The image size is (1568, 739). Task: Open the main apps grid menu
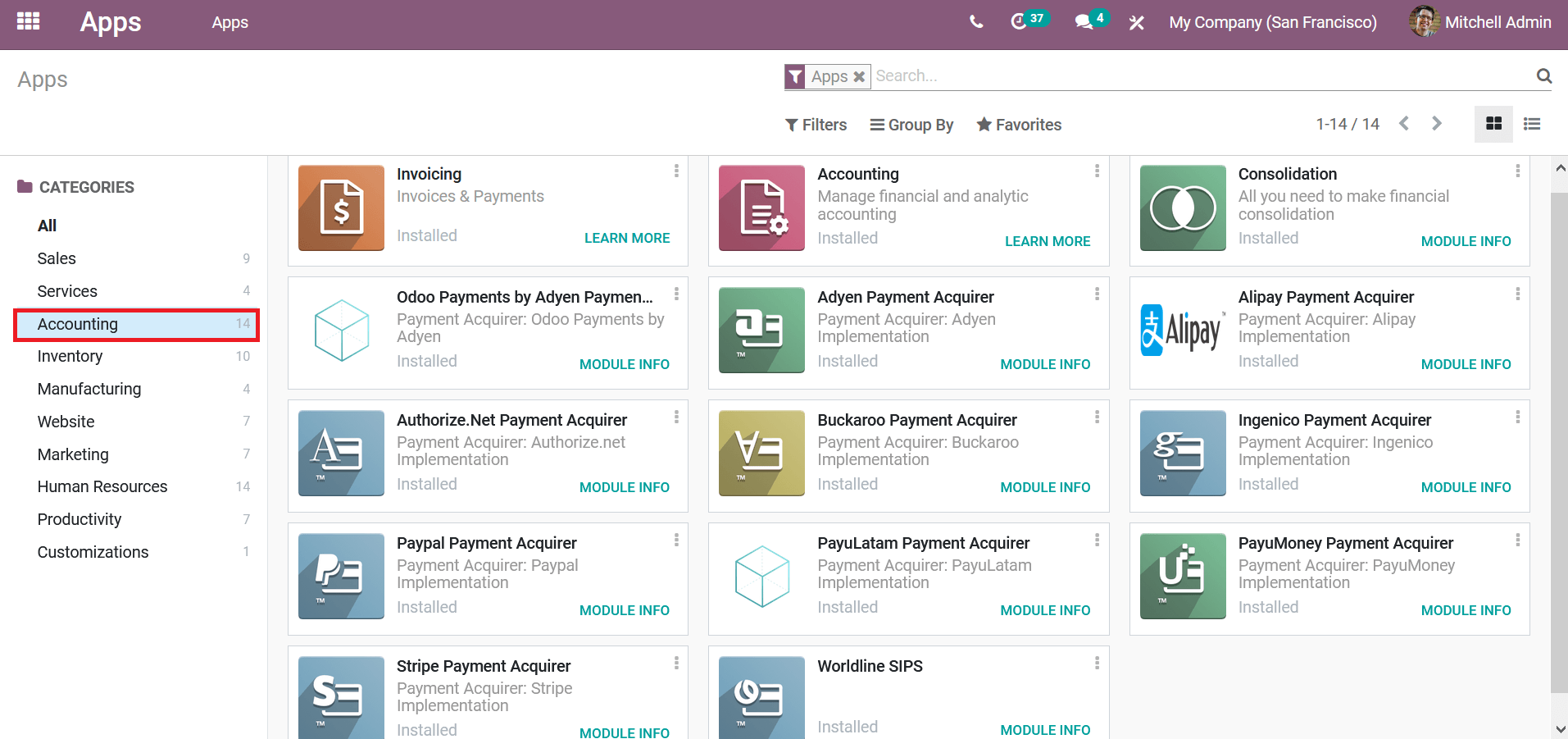pos(29,21)
